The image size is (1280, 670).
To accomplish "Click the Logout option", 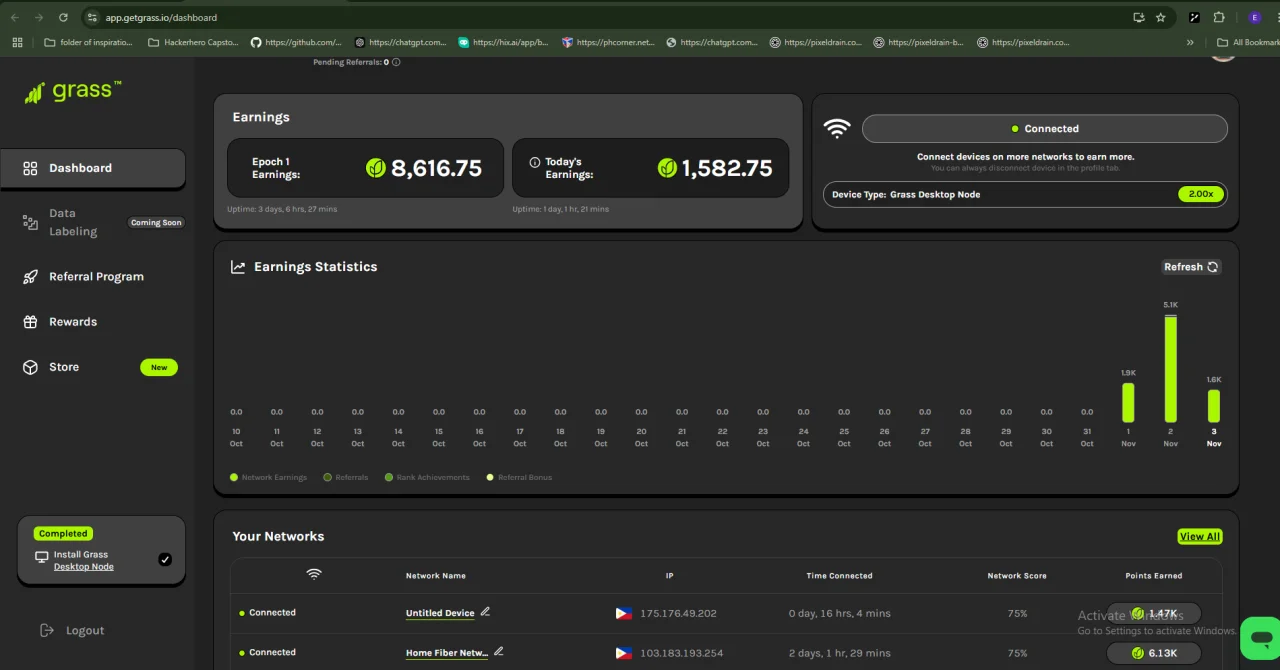I will click(85, 631).
